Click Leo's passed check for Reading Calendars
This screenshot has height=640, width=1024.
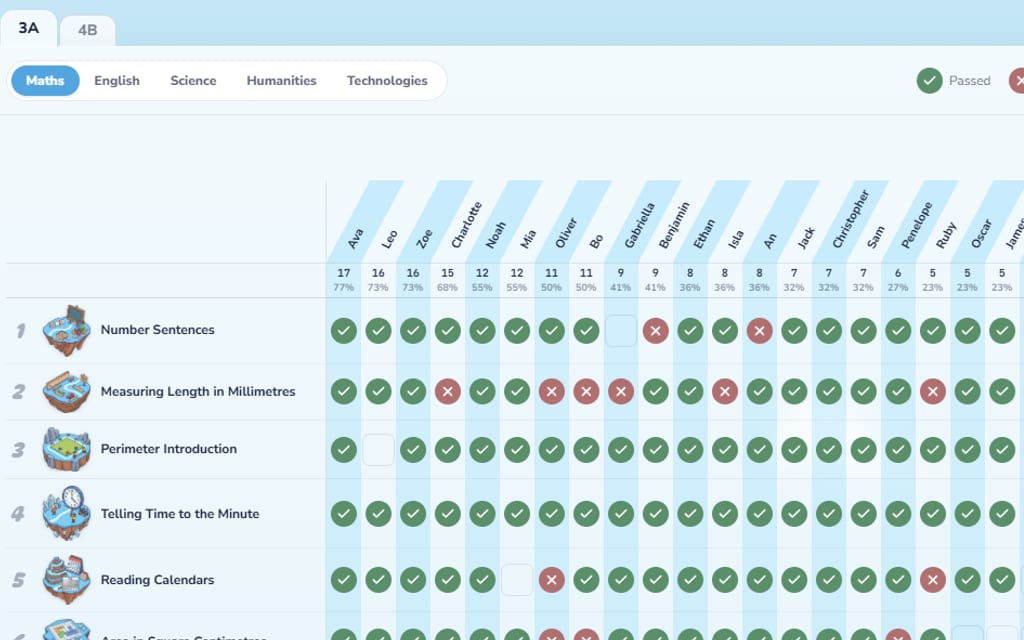(x=378, y=579)
